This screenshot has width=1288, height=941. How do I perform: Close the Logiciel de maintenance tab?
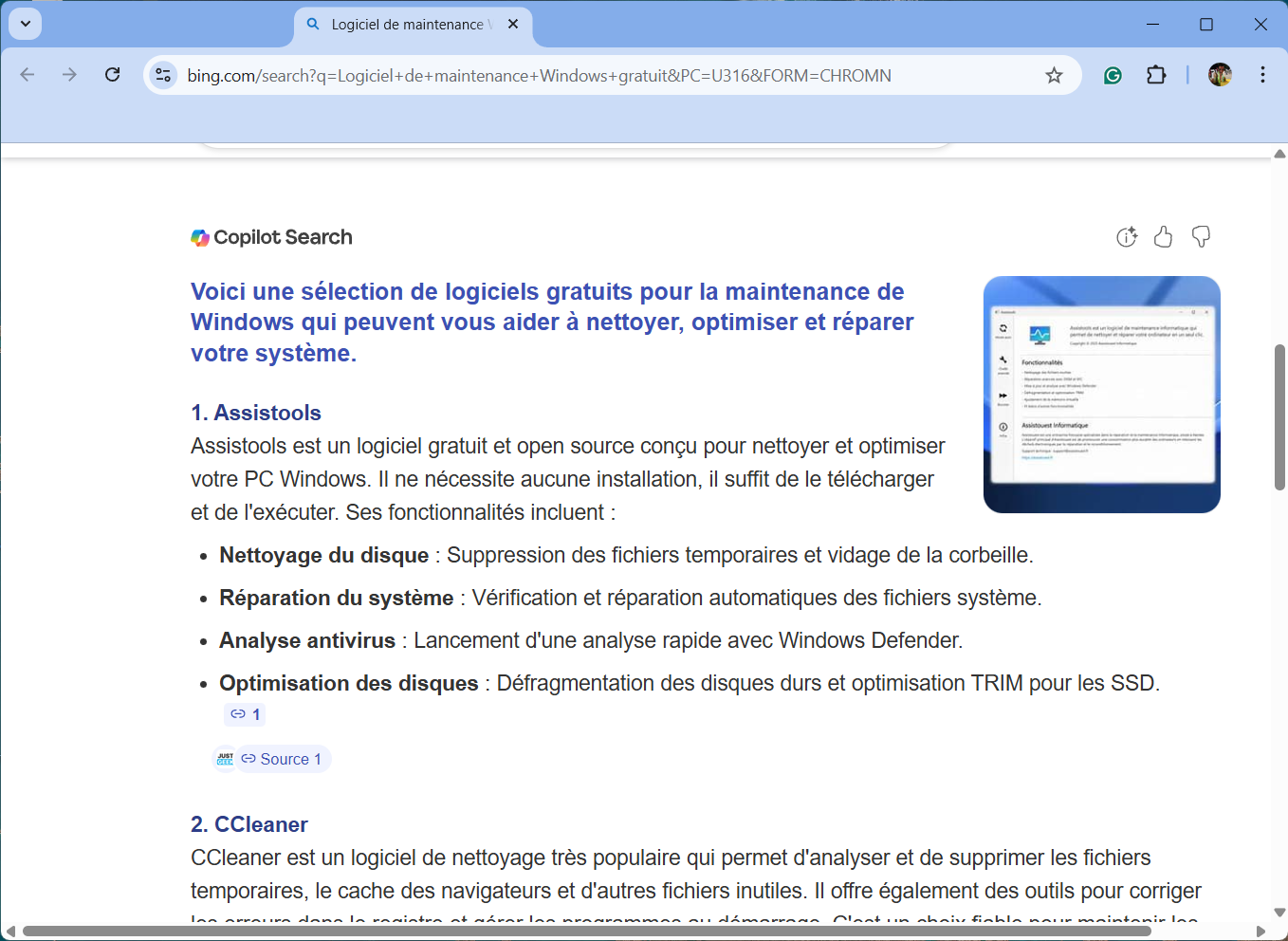tap(513, 24)
